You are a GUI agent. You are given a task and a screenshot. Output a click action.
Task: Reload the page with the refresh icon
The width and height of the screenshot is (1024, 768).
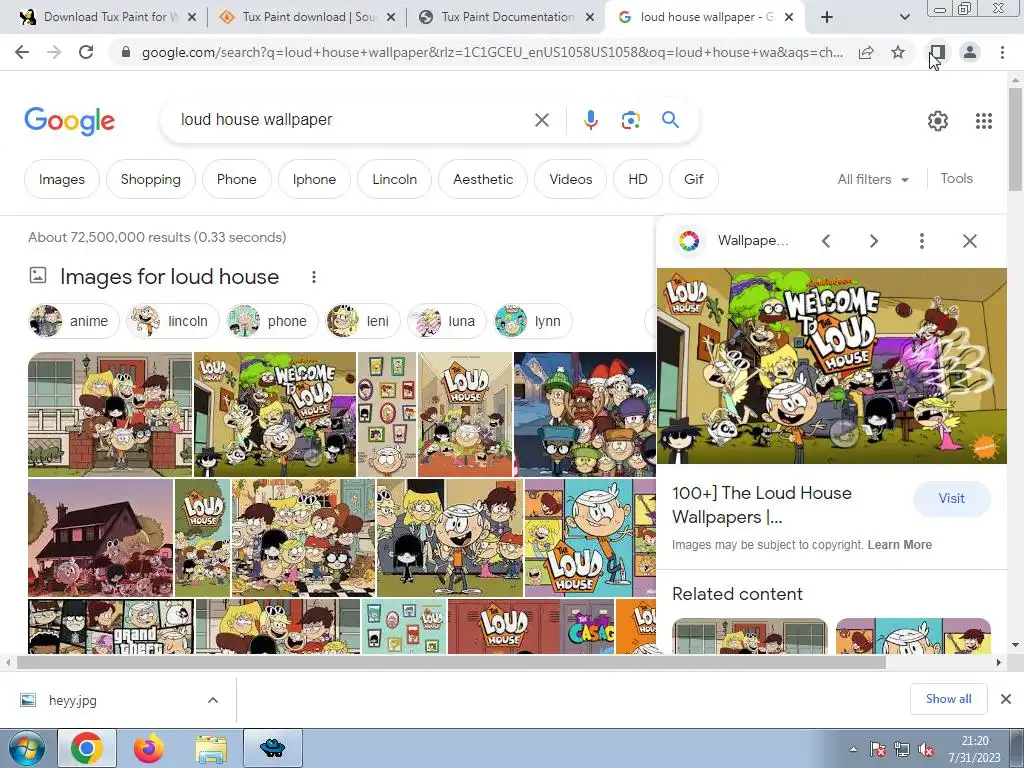[x=86, y=52]
